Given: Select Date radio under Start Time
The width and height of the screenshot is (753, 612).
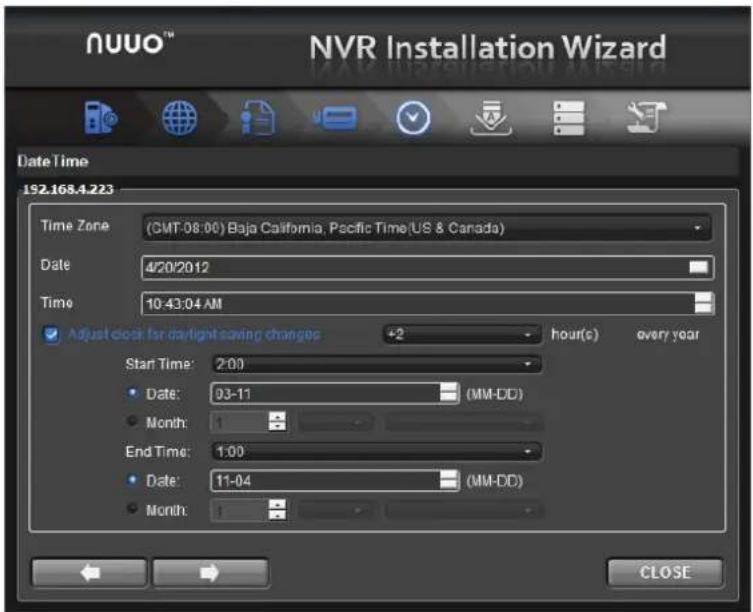Looking at the screenshot, I should pyautogui.click(x=132, y=393).
